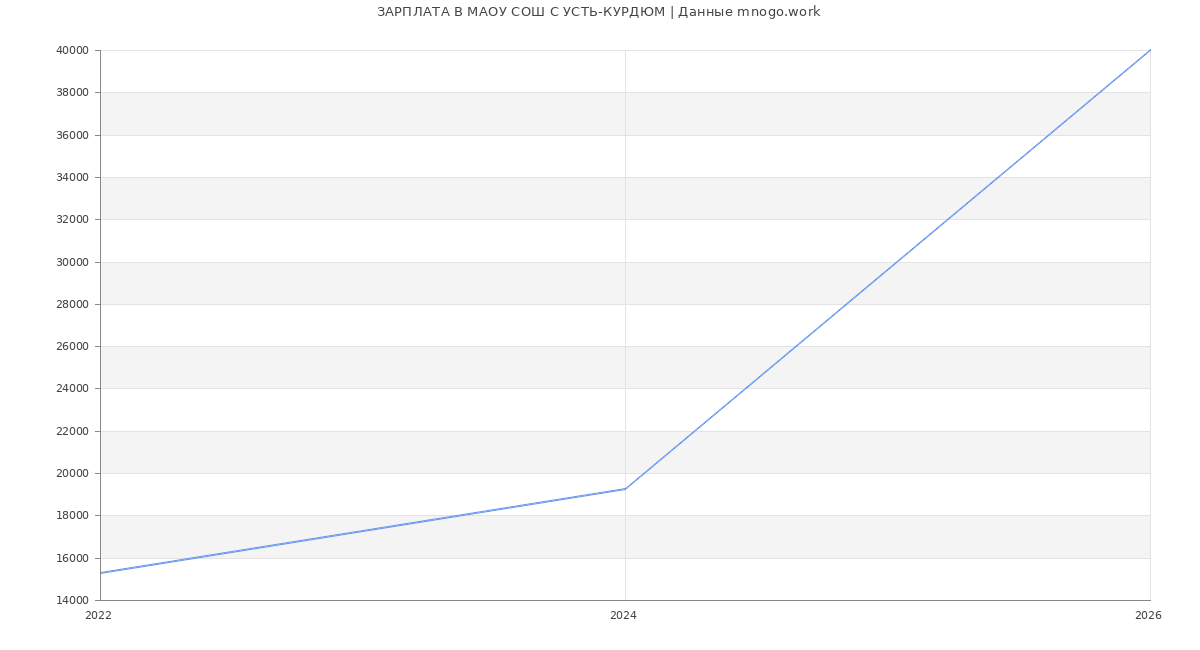The image size is (1200, 650).
Task: Click the line's peak point at 2026
Action: coord(1150,50)
